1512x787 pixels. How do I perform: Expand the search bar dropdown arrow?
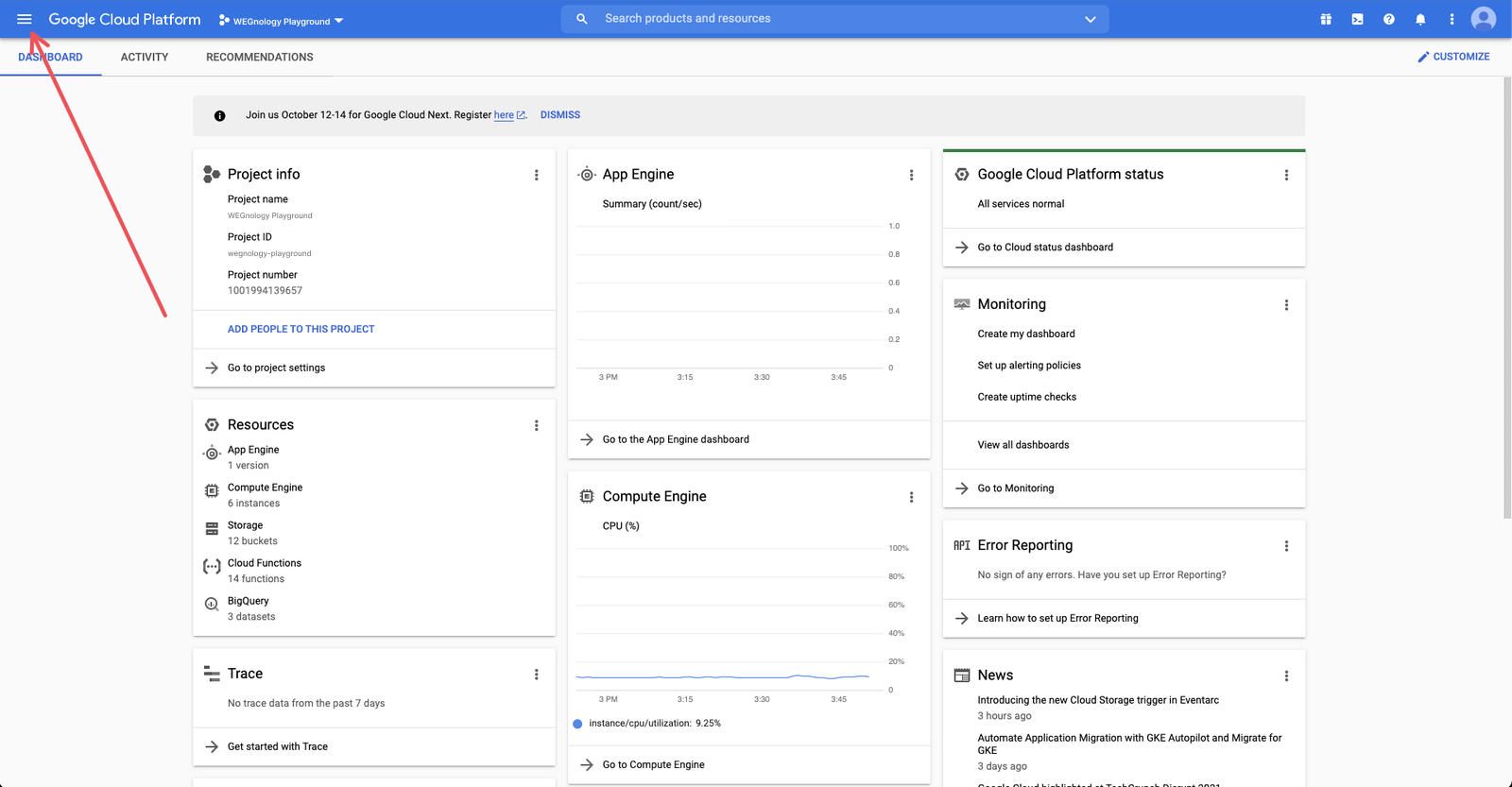click(x=1091, y=19)
